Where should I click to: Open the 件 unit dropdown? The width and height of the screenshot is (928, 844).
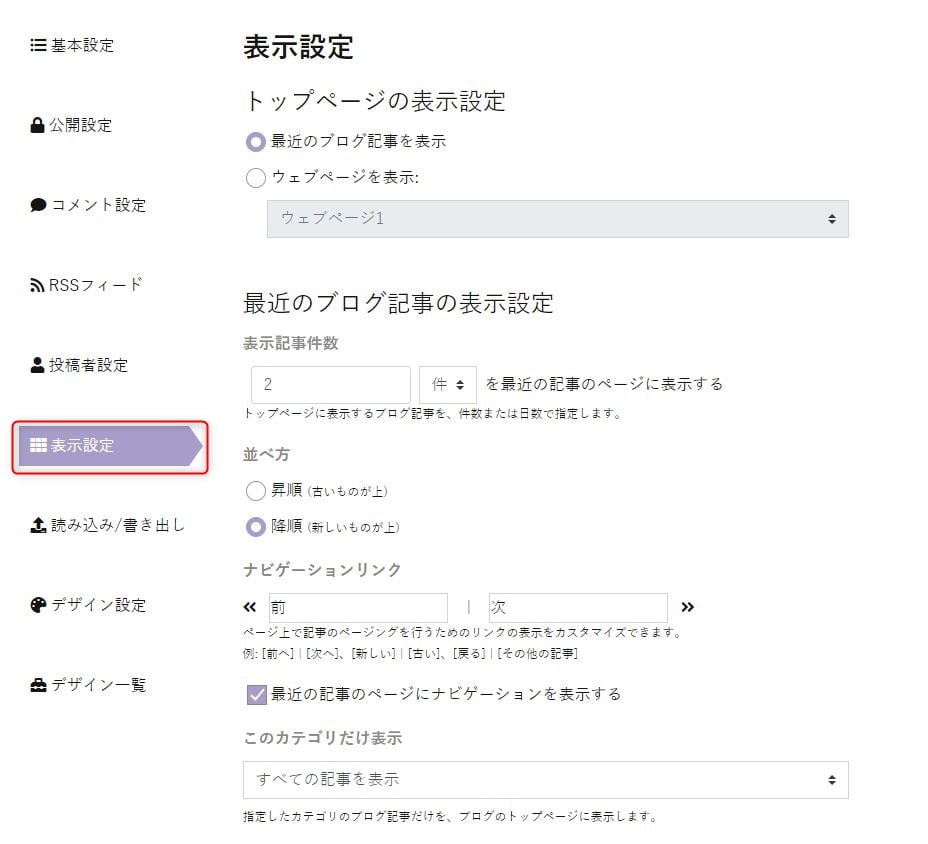(x=447, y=385)
